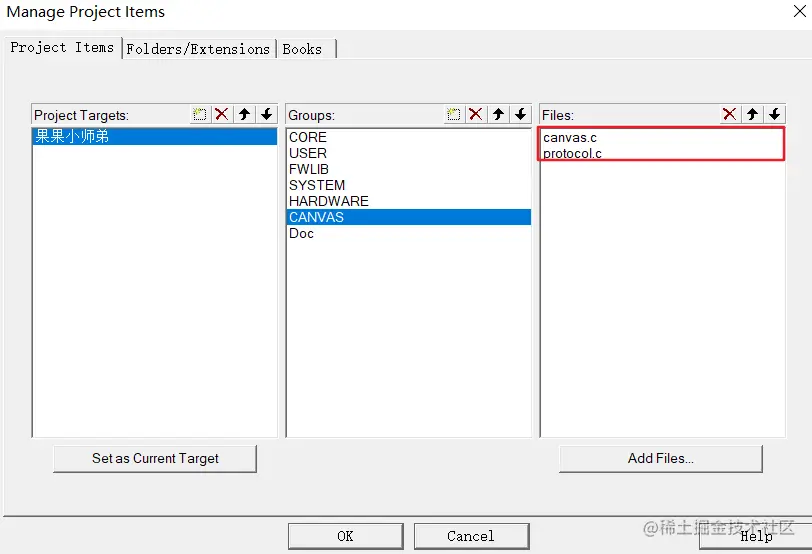
Task: Close the Manage Project Items dialog
Action: [800, 11]
